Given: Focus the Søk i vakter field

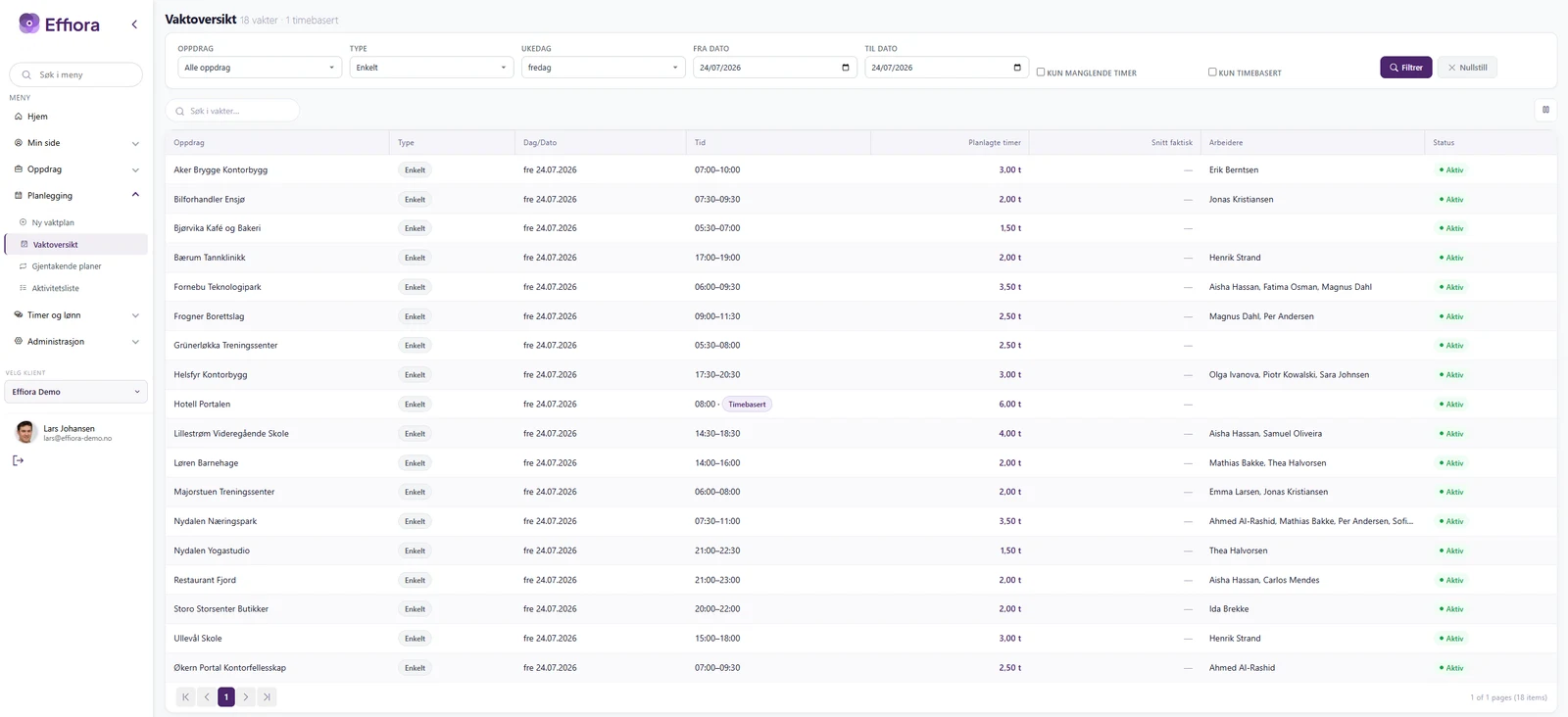Looking at the screenshot, I should [x=233, y=111].
